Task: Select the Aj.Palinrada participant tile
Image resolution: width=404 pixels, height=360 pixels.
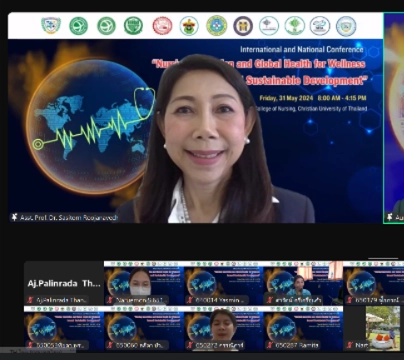Action: (x=64, y=283)
